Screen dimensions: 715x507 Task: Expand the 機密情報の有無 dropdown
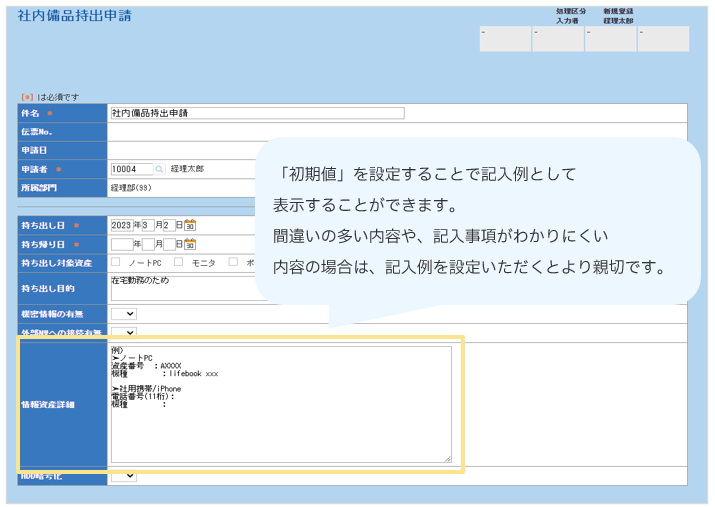point(124,314)
